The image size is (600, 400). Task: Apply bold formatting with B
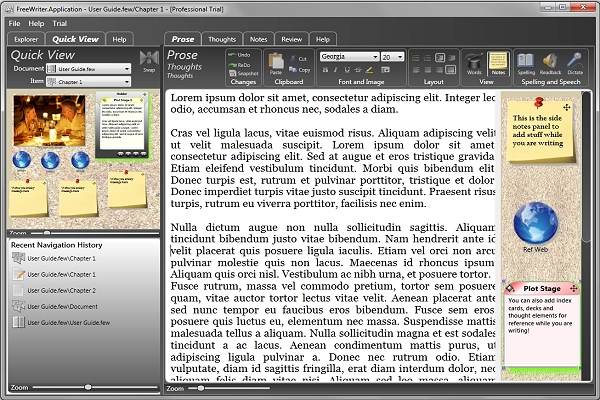click(325, 70)
